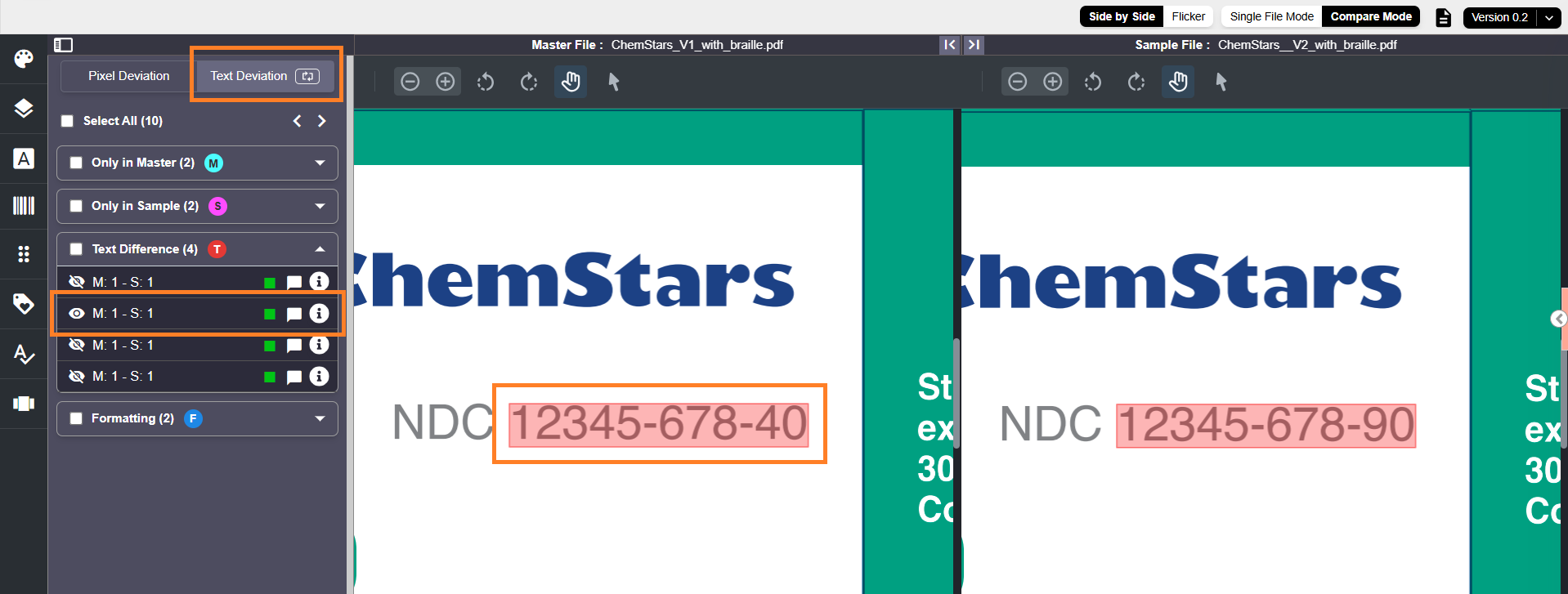Click the green swatch on visible-eye difference row
Image resolution: width=1568 pixels, height=594 pixels.
(270, 315)
